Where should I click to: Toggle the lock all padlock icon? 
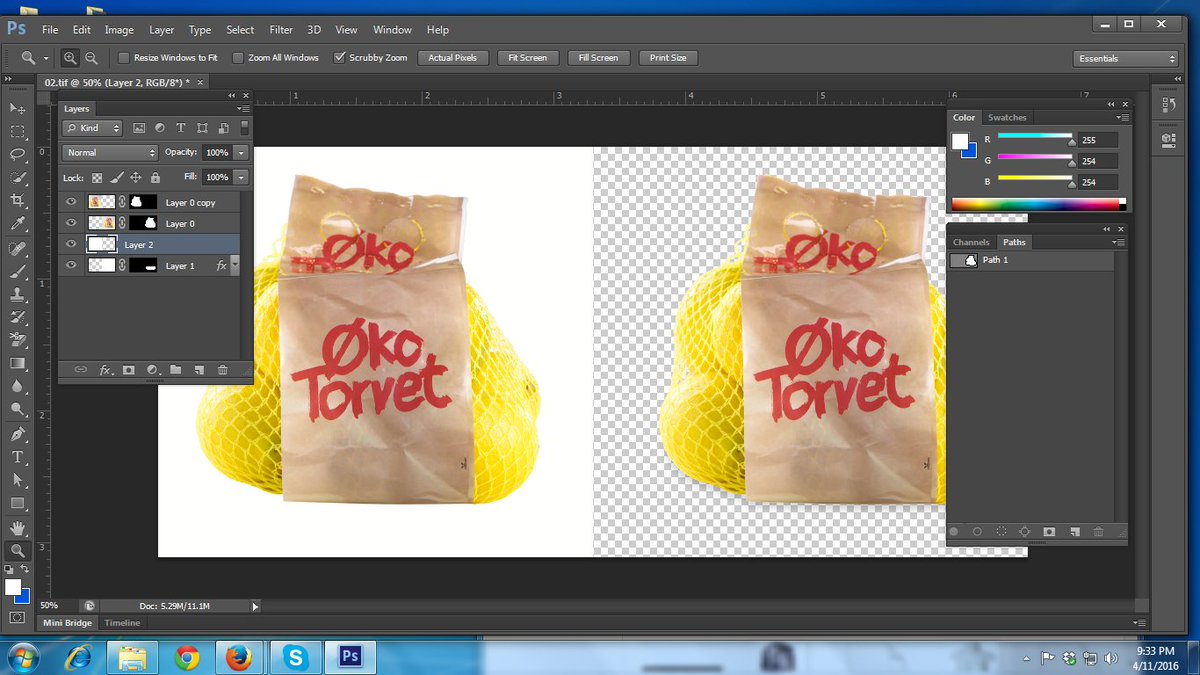pos(155,177)
